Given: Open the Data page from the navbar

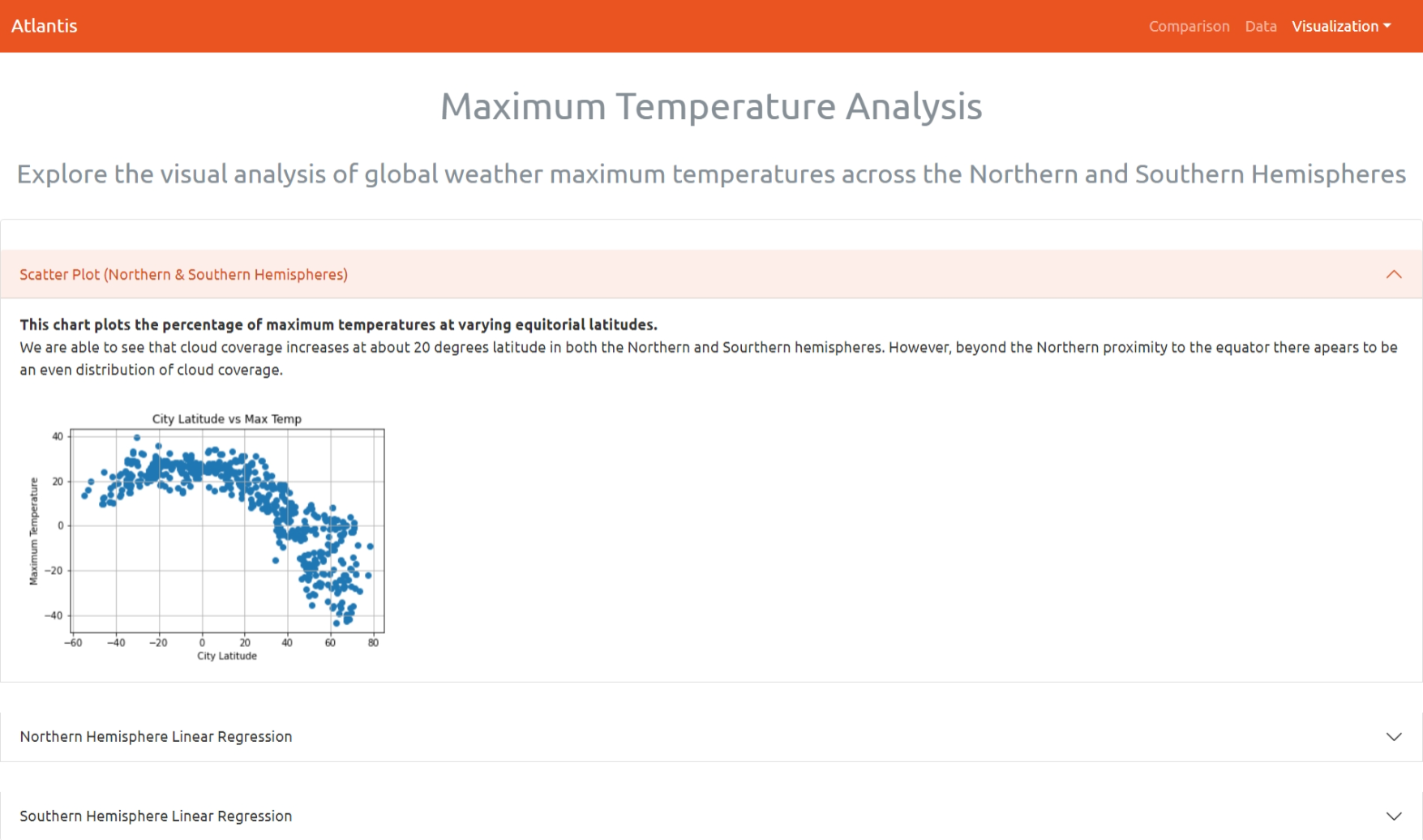Looking at the screenshot, I should click(x=1261, y=25).
